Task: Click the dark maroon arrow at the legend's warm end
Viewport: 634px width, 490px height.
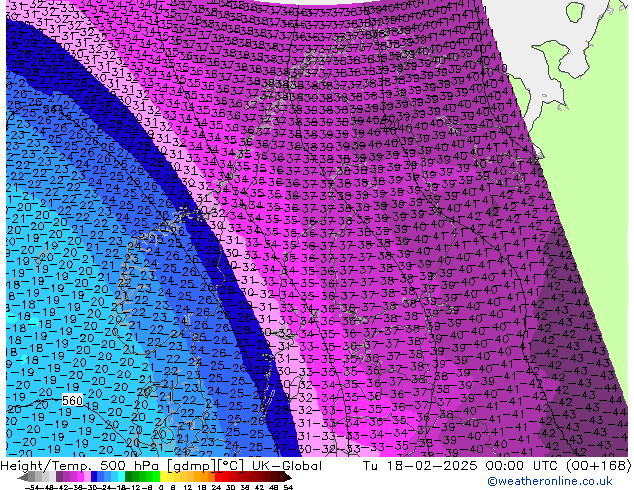Action: (x=288, y=478)
